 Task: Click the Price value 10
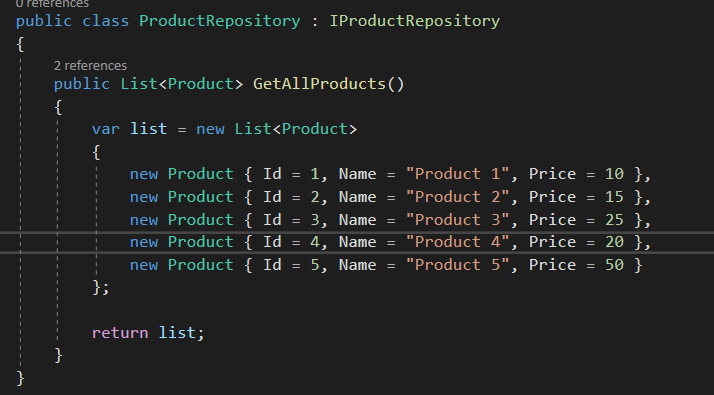(614, 174)
